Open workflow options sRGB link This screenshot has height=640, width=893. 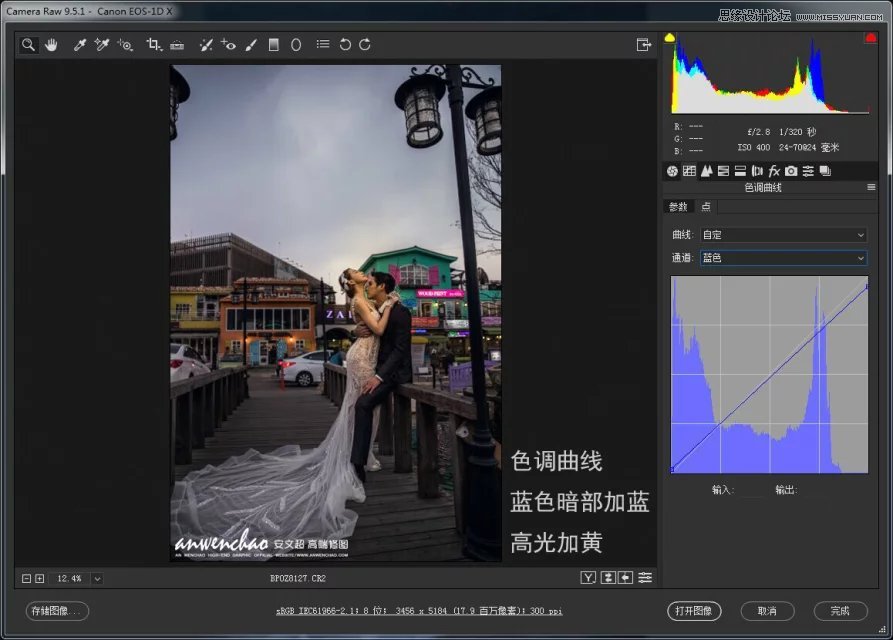tap(419, 611)
